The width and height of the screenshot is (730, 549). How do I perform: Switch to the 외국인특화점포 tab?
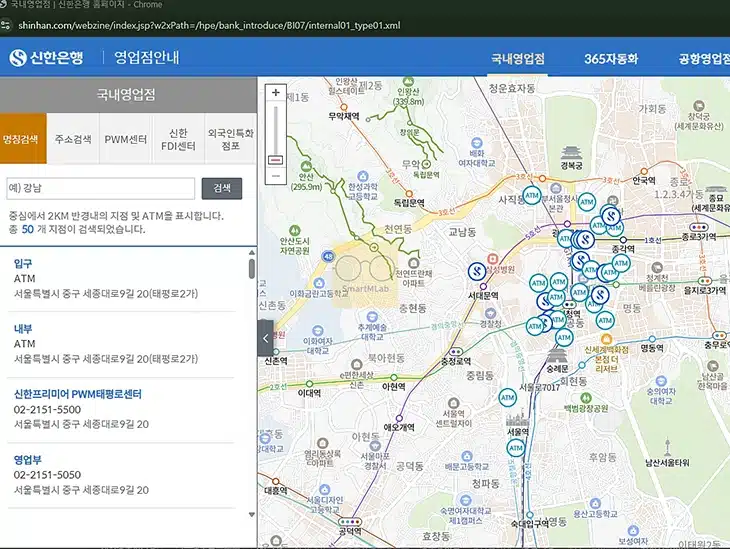231,139
